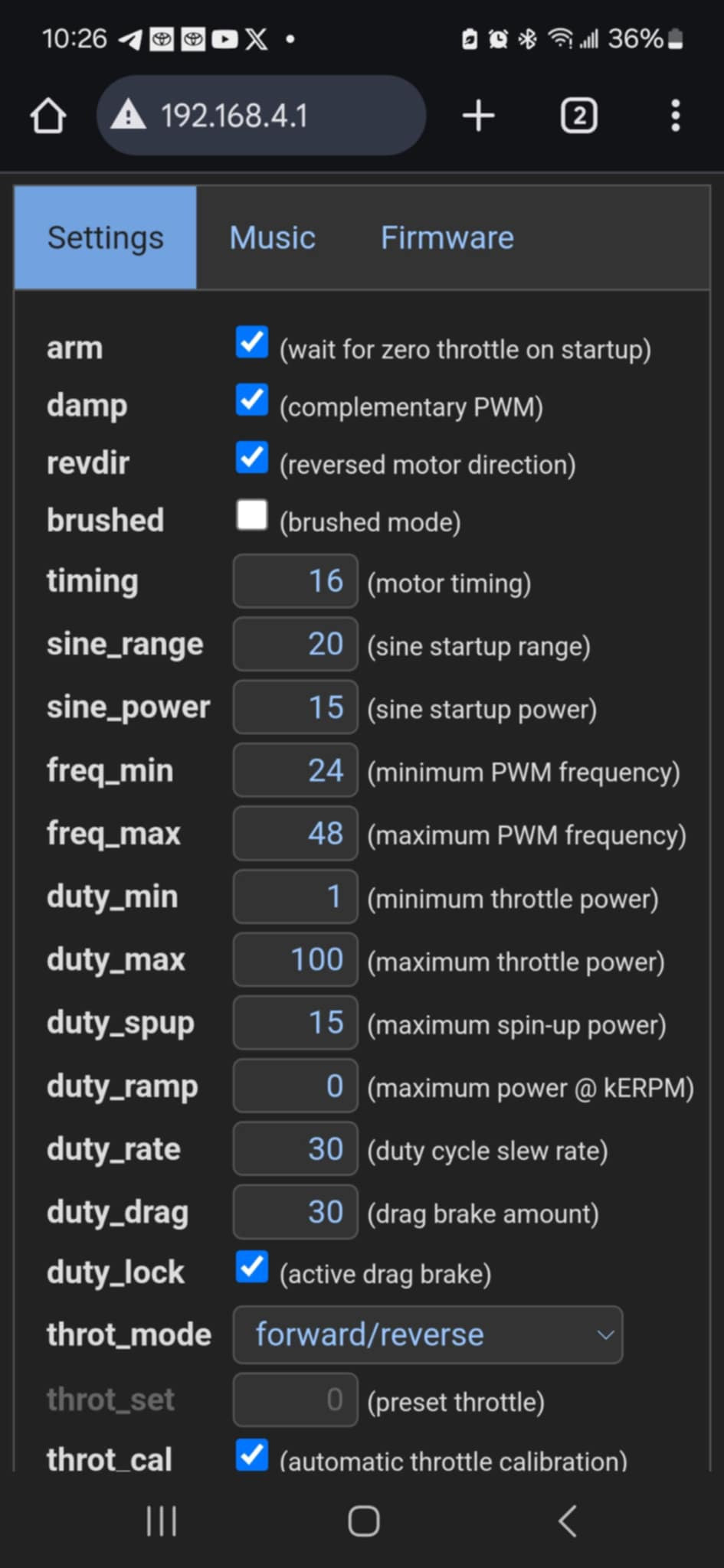The image size is (724, 1568).
Task: Open a new tab with plus icon
Action: (479, 116)
